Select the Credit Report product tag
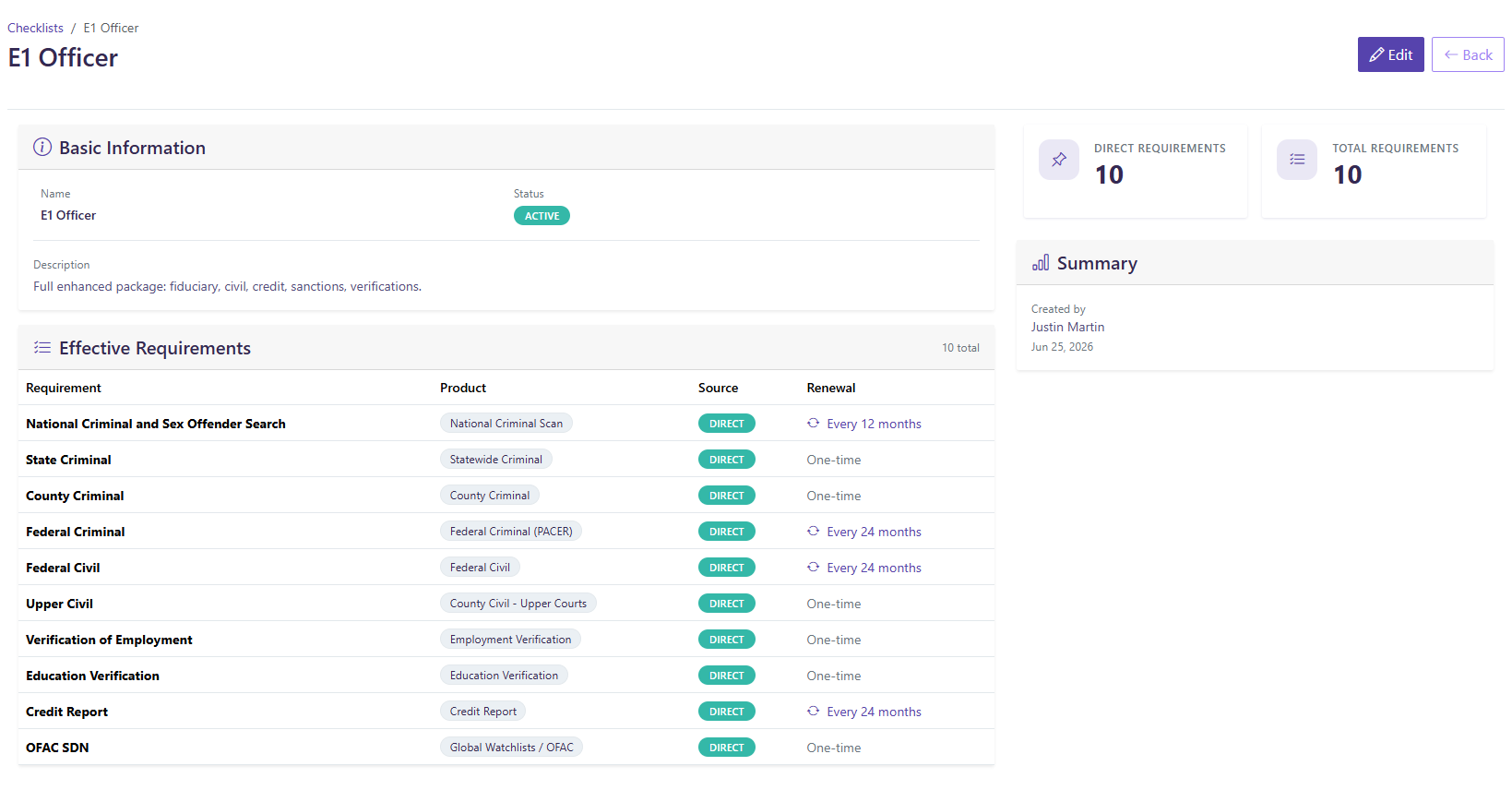This screenshot has height=790, width=1512. [483, 711]
